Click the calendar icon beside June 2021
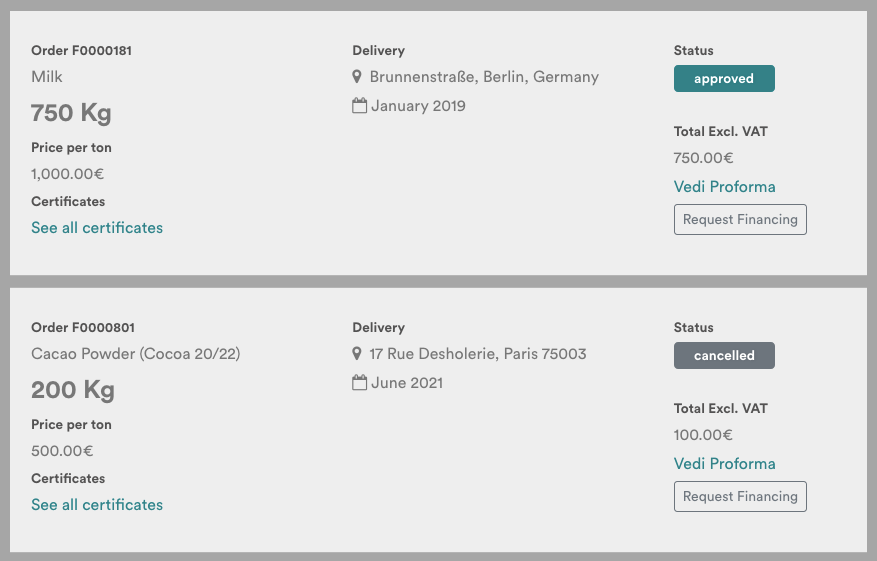 (x=360, y=383)
